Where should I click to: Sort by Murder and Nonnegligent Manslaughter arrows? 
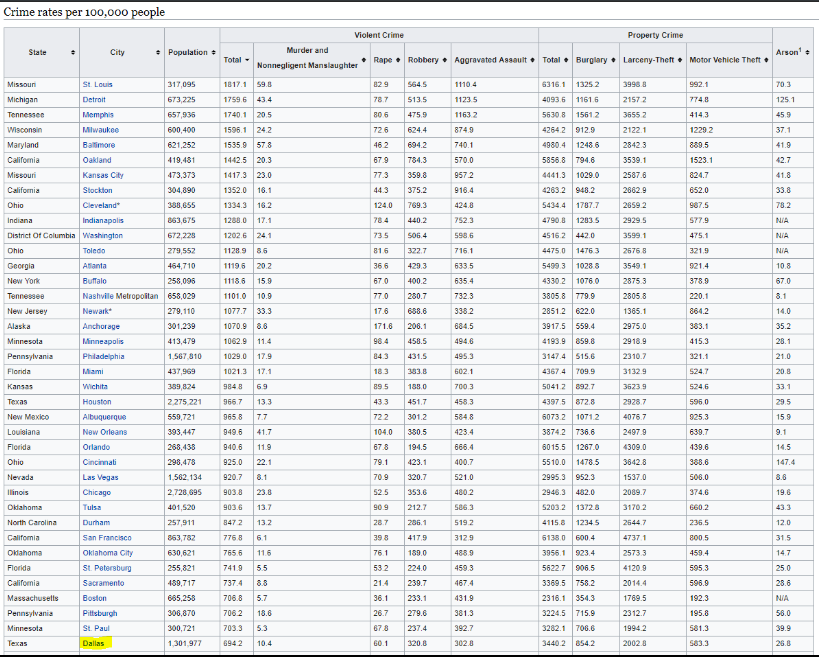(364, 60)
